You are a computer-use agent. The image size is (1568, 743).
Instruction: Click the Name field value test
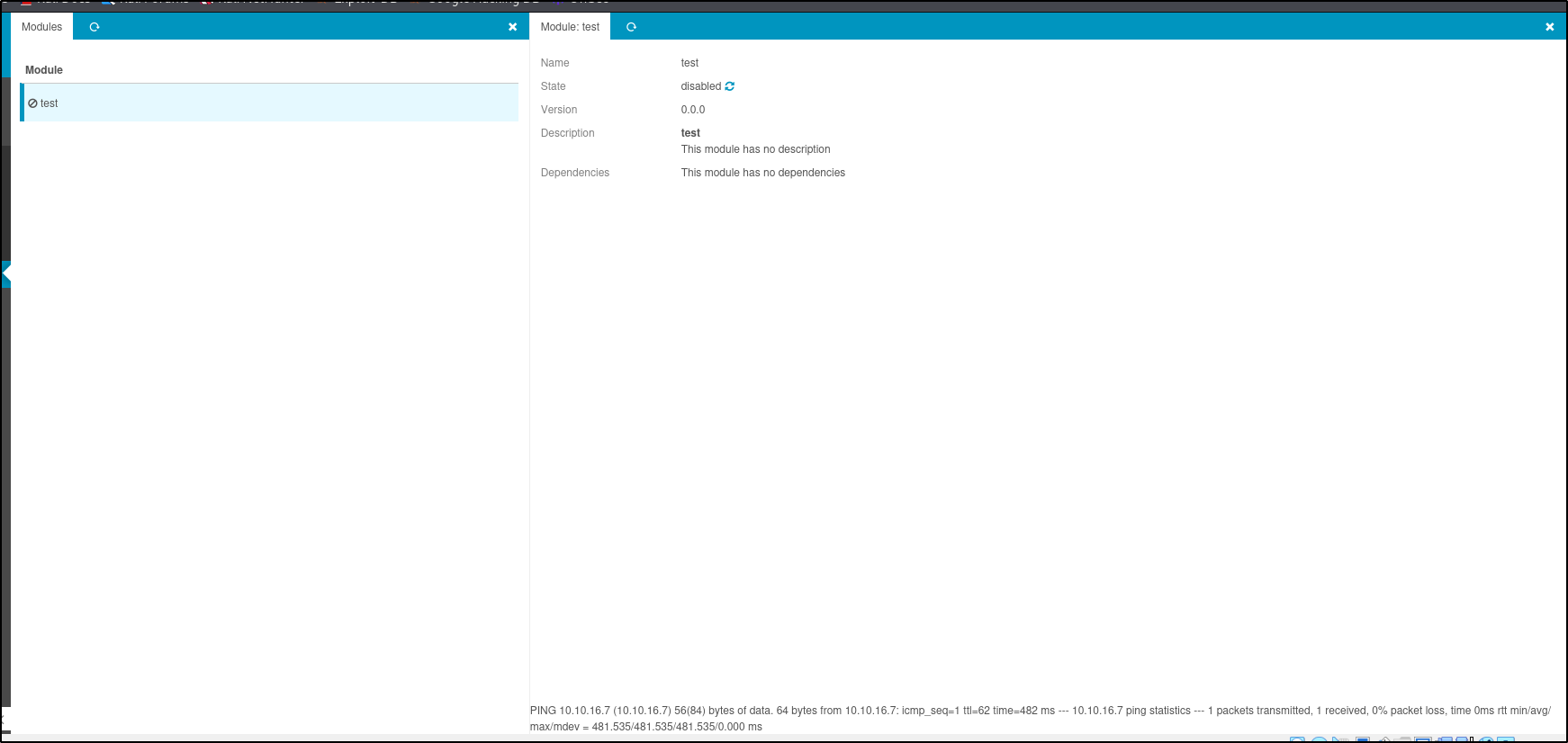click(689, 63)
